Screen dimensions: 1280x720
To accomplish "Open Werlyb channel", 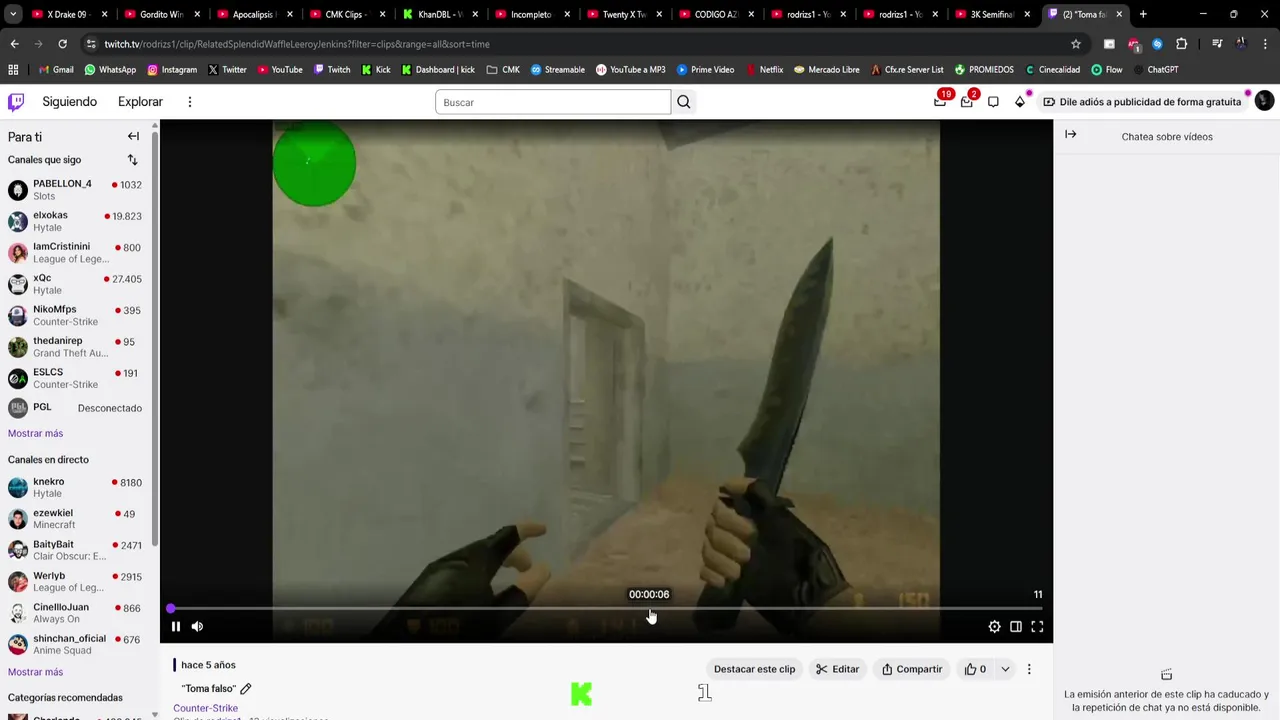I will click(x=75, y=582).
